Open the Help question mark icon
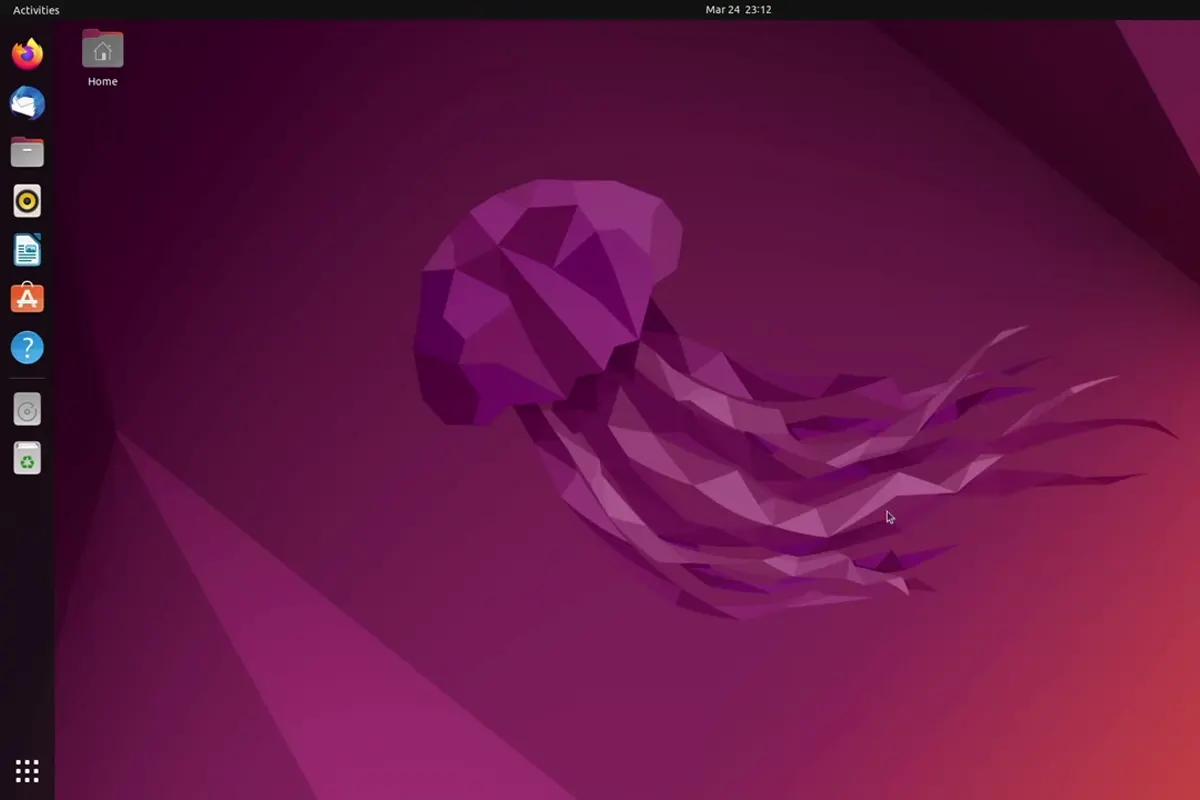The width and height of the screenshot is (1200, 800). (27, 348)
